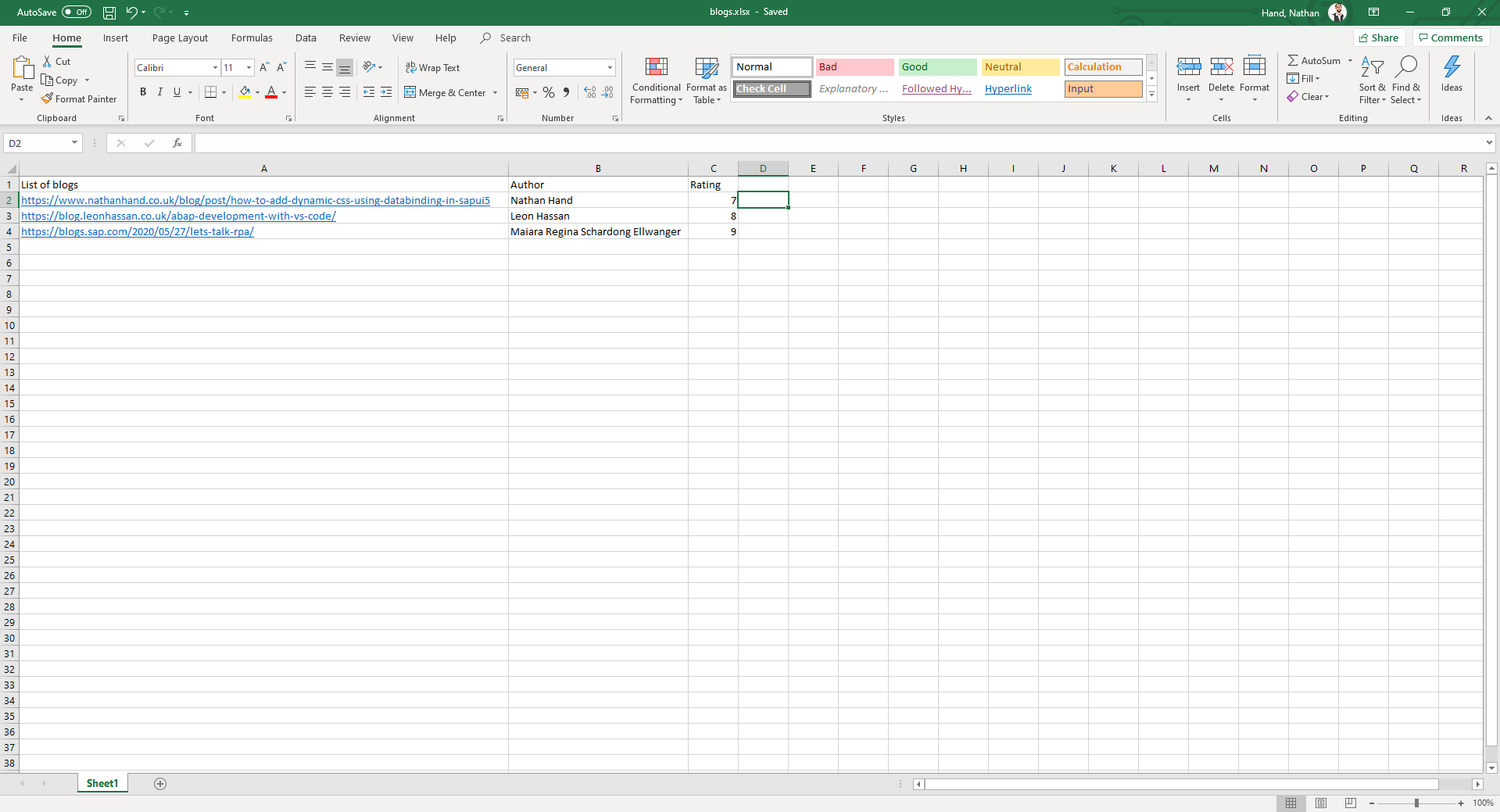Open the General number format dropdown
The image size is (1500, 812).
[x=610, y=68]
